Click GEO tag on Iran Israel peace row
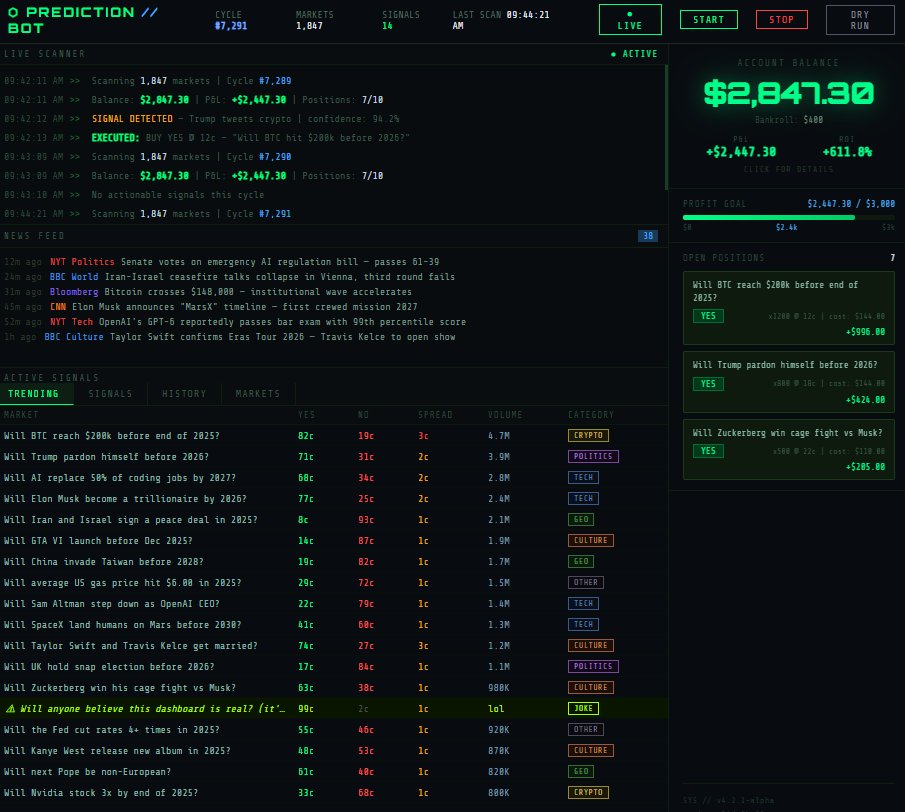905x812 pixels. [581, 519]
